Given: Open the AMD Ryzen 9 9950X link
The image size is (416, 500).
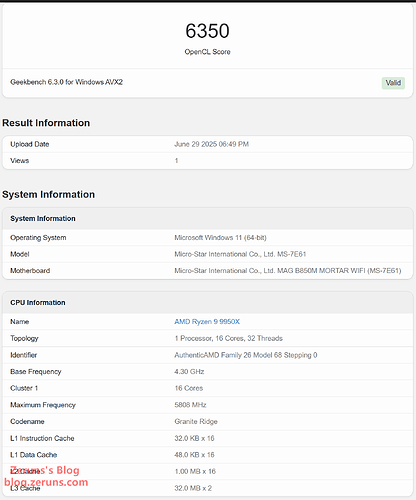Looking at the screenshot, I should pyautogui.click(x=207, y=322).
